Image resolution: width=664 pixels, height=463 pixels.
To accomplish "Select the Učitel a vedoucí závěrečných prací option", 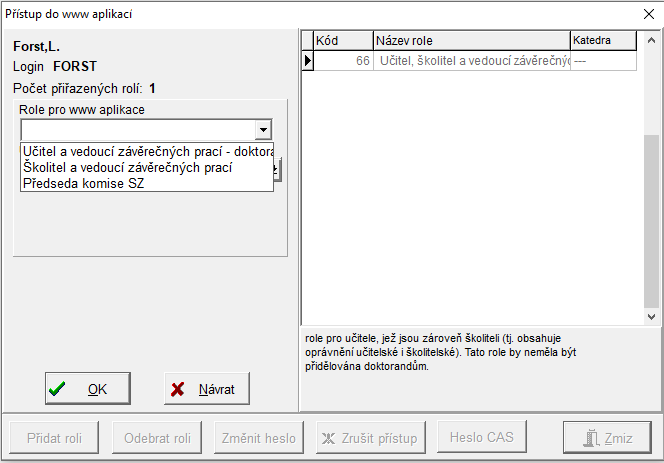I will click(146, 151).
